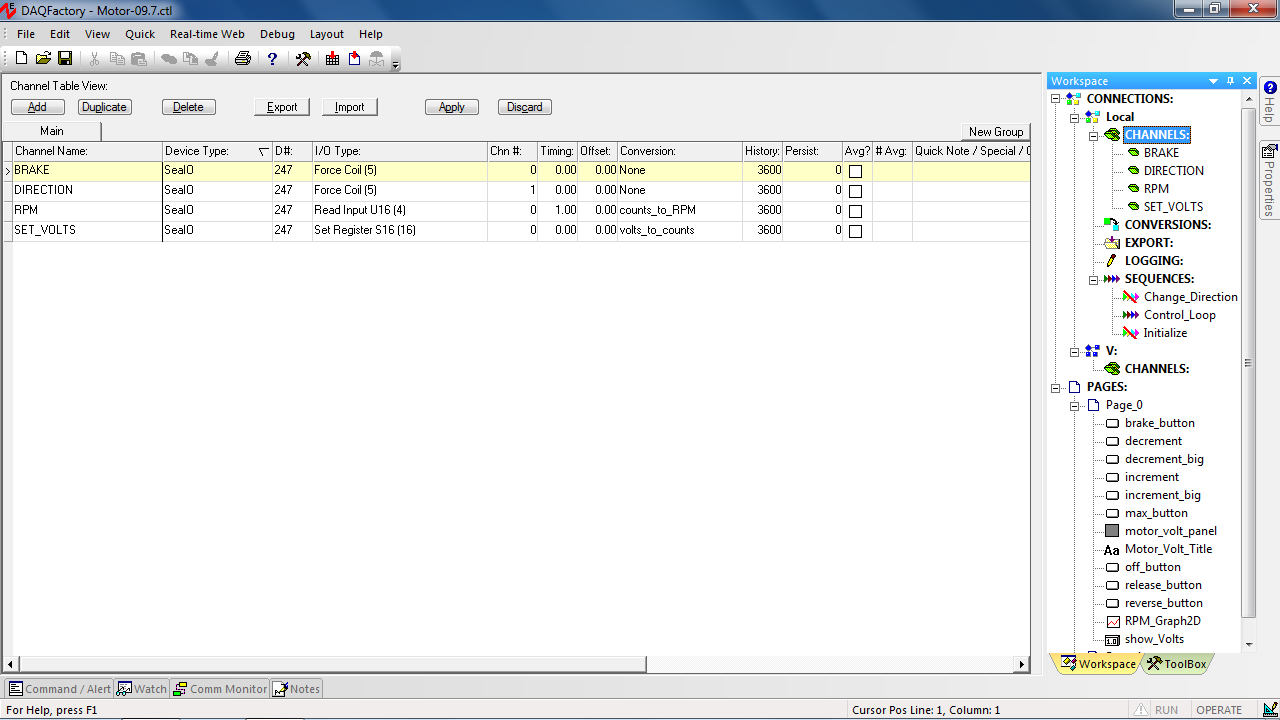Open CONVERSIONS in workspace tree
Viewport: 1280px width, 720px height.
click(1167, 225)
